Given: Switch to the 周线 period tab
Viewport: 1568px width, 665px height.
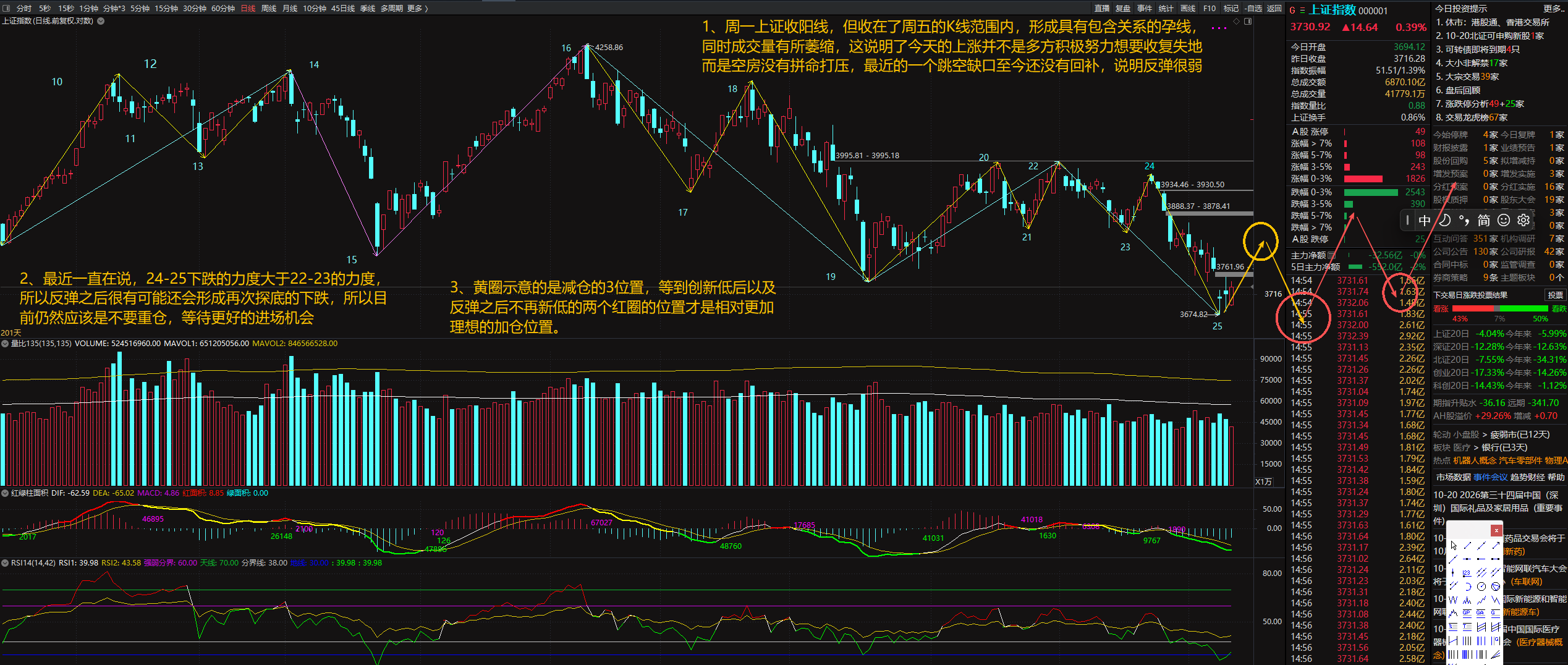Looking at the screenshot, I should [269, 8].
